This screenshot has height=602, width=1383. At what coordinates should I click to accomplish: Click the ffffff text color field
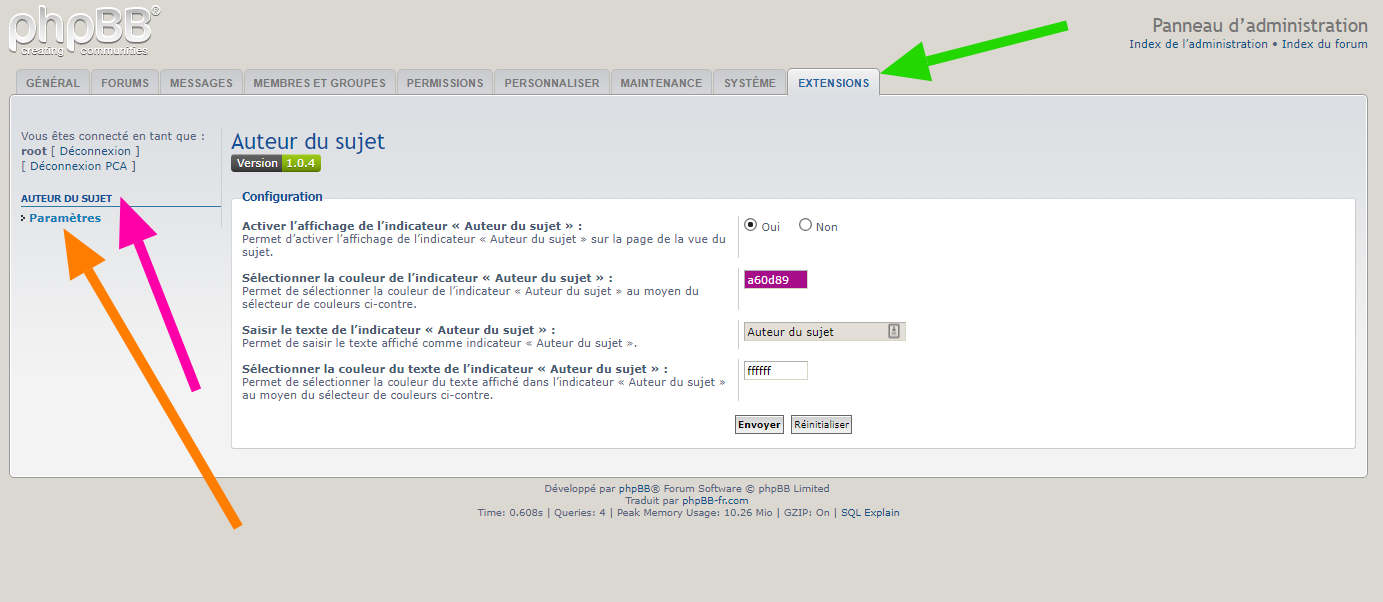click(775, 371)
